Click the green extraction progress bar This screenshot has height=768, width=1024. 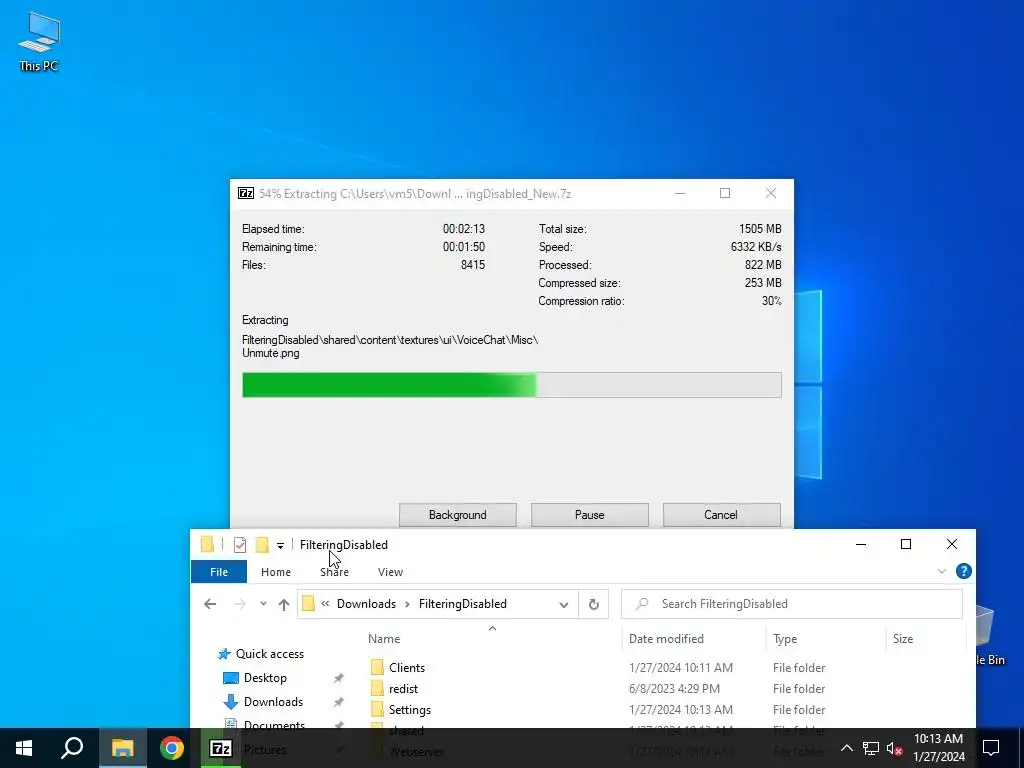tap(511, 385)
